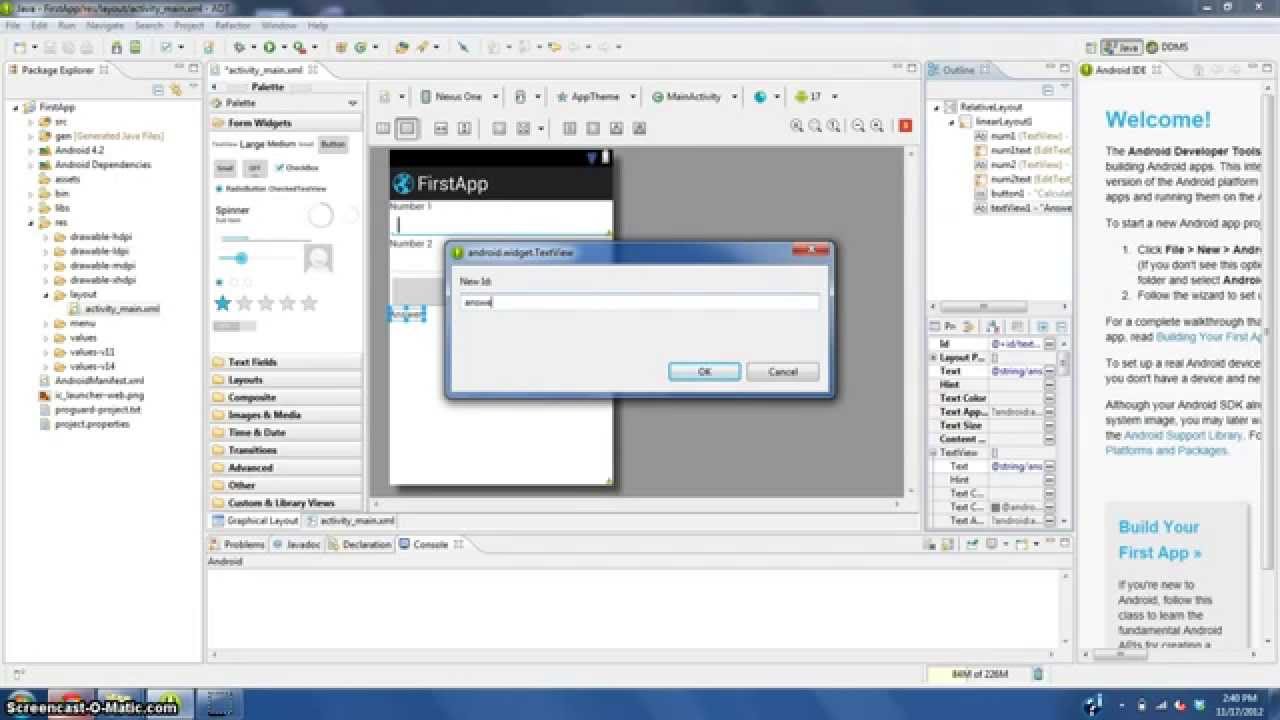Open the screen orientation dropdown

click(527, 97)
